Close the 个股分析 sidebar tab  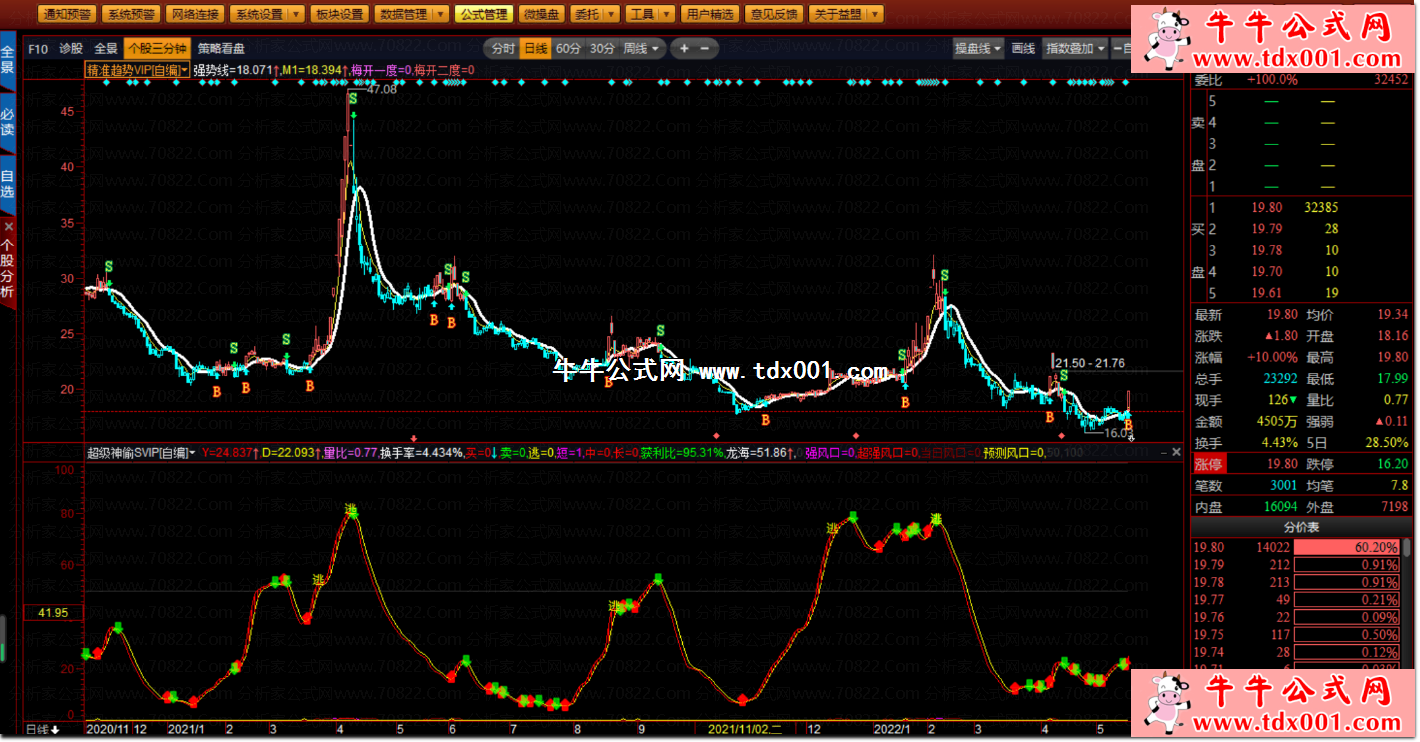[8, 227]
